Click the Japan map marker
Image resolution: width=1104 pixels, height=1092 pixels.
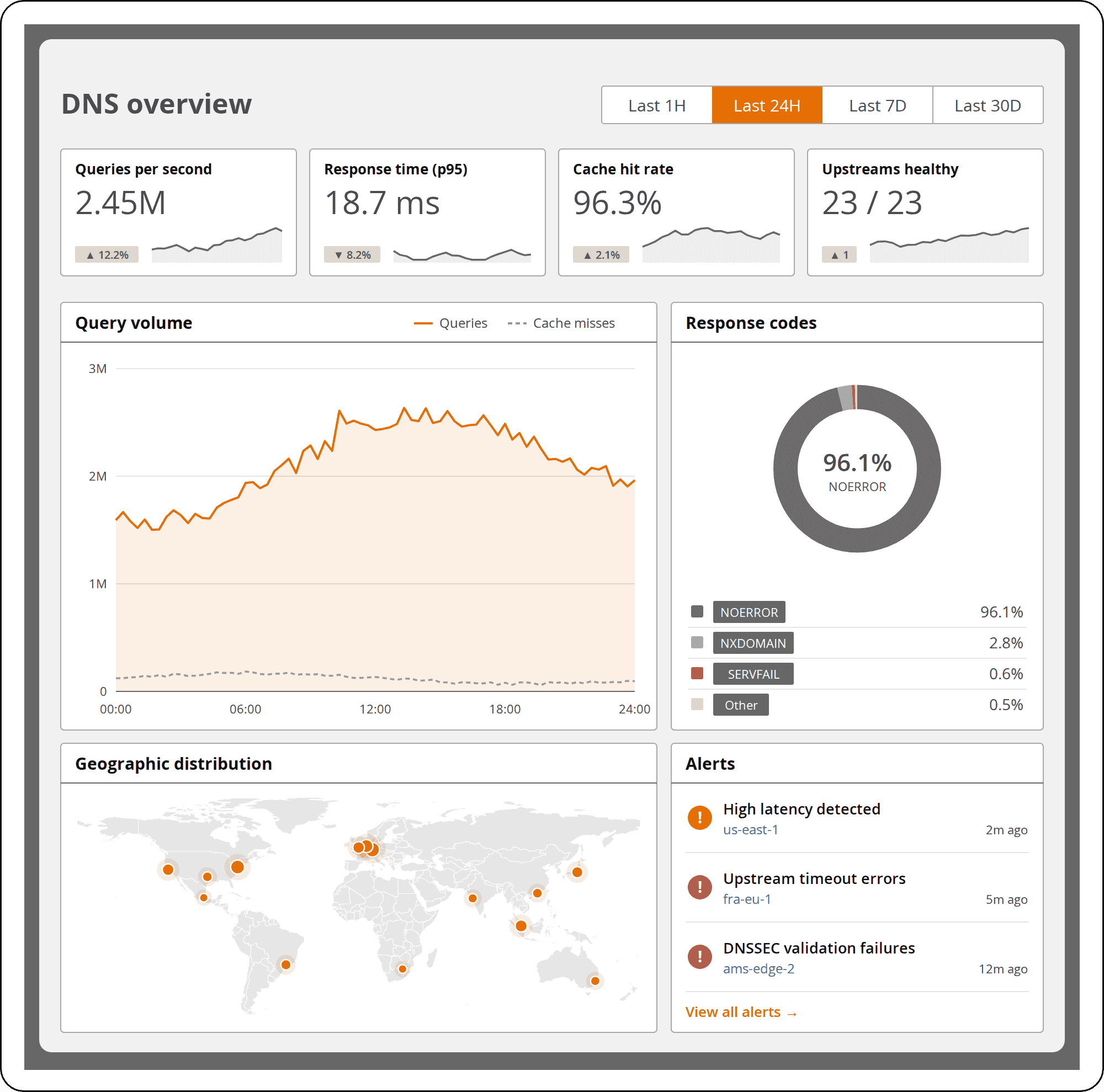click(x=577, y=872)
